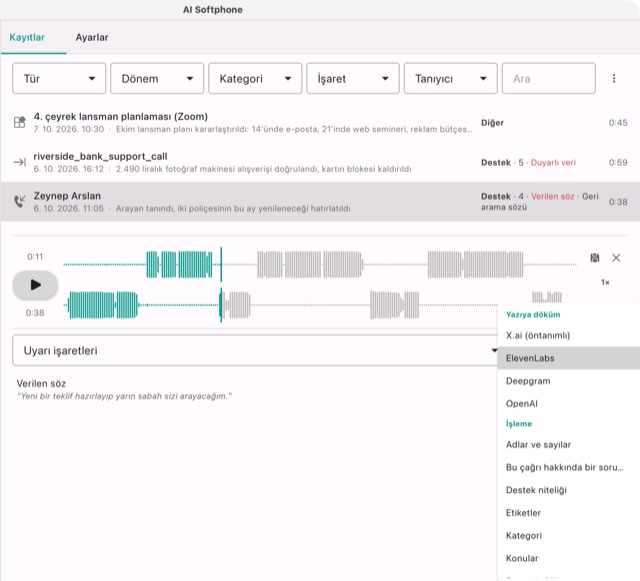Open the Kategori filter dropdown
The height and width of the screenshot is (581, 640).
[x=255, y=78]
